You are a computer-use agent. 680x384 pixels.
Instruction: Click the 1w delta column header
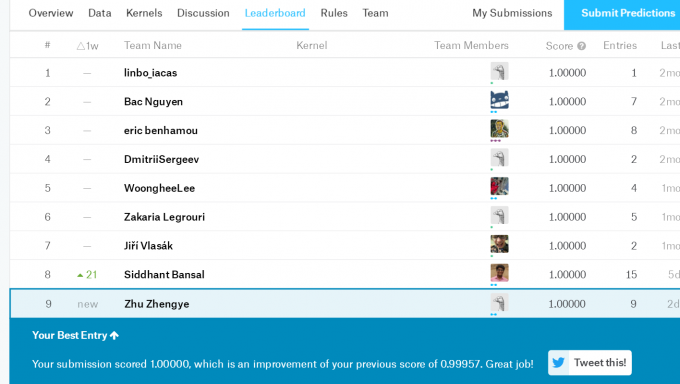(87, 46)
